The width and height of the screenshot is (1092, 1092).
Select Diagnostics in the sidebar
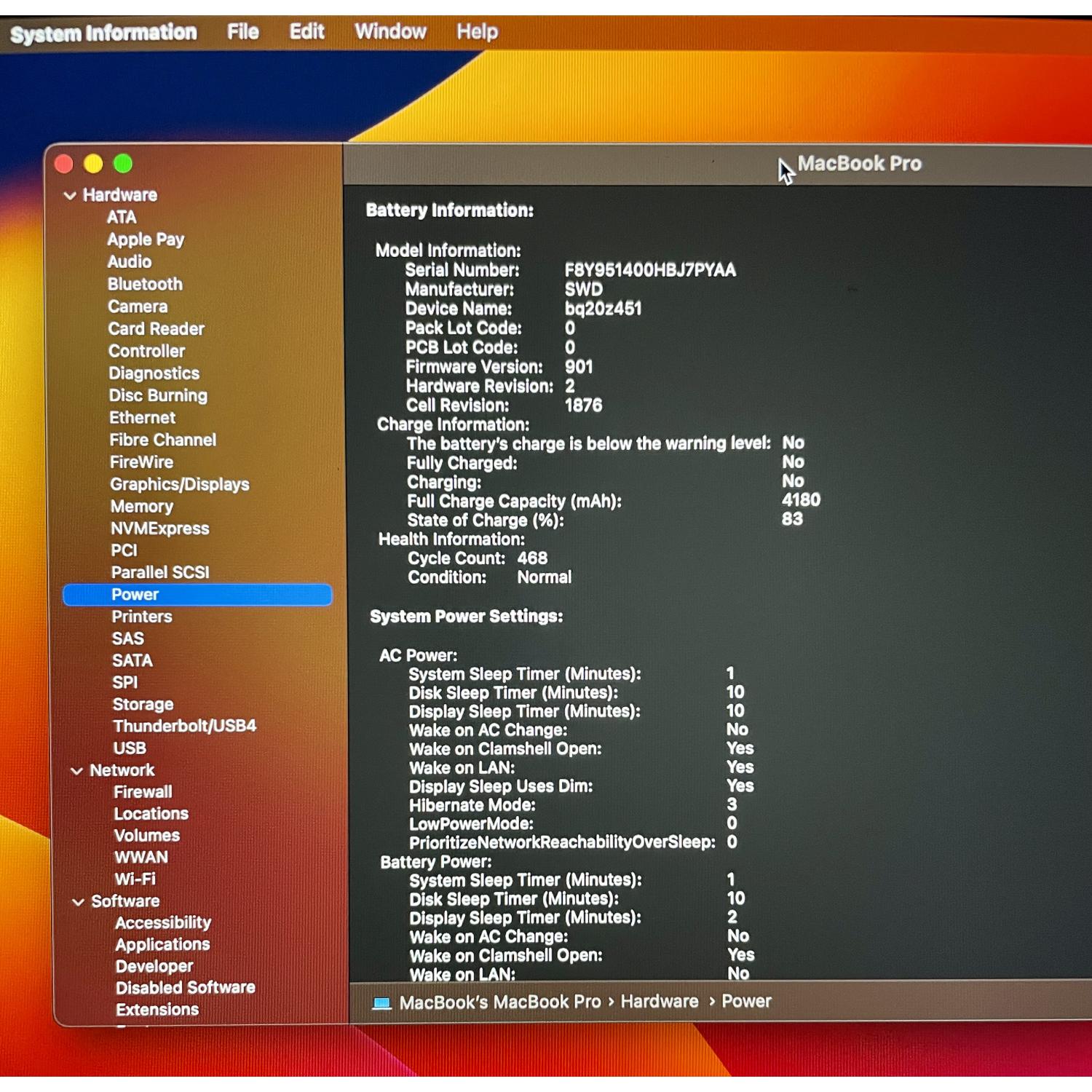click(154, 374)
